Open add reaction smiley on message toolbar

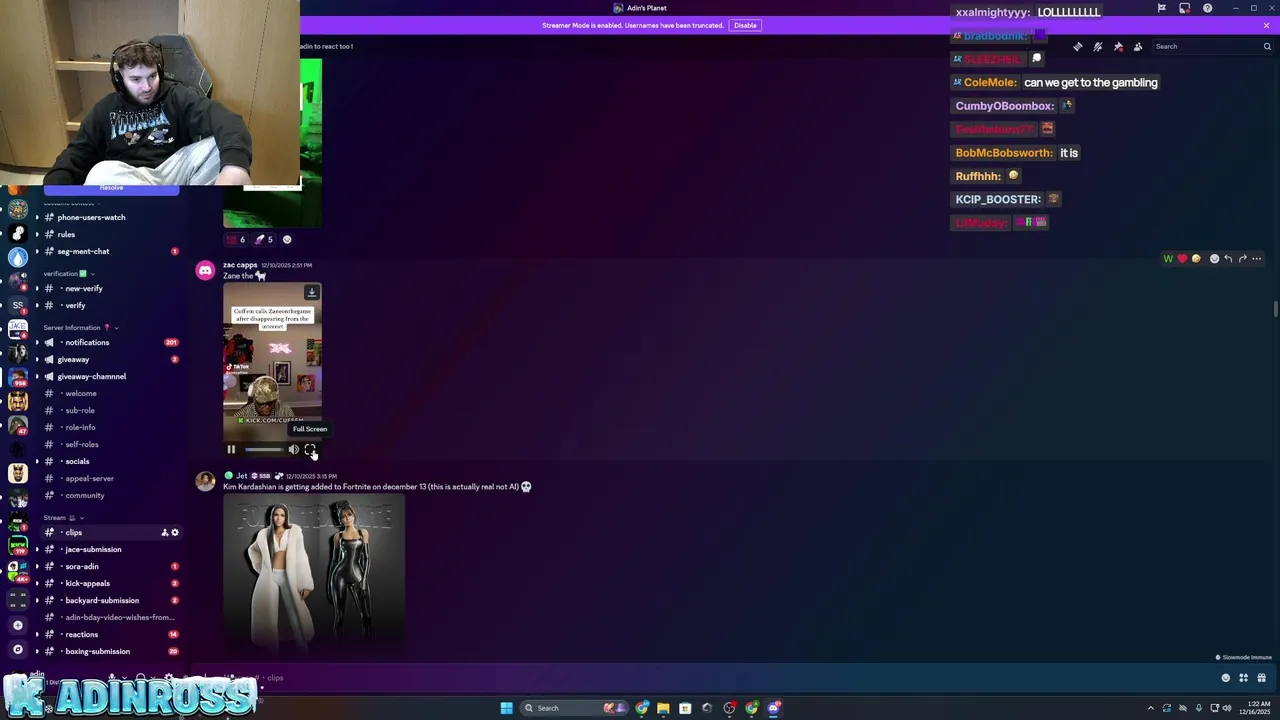(1215, 259)
